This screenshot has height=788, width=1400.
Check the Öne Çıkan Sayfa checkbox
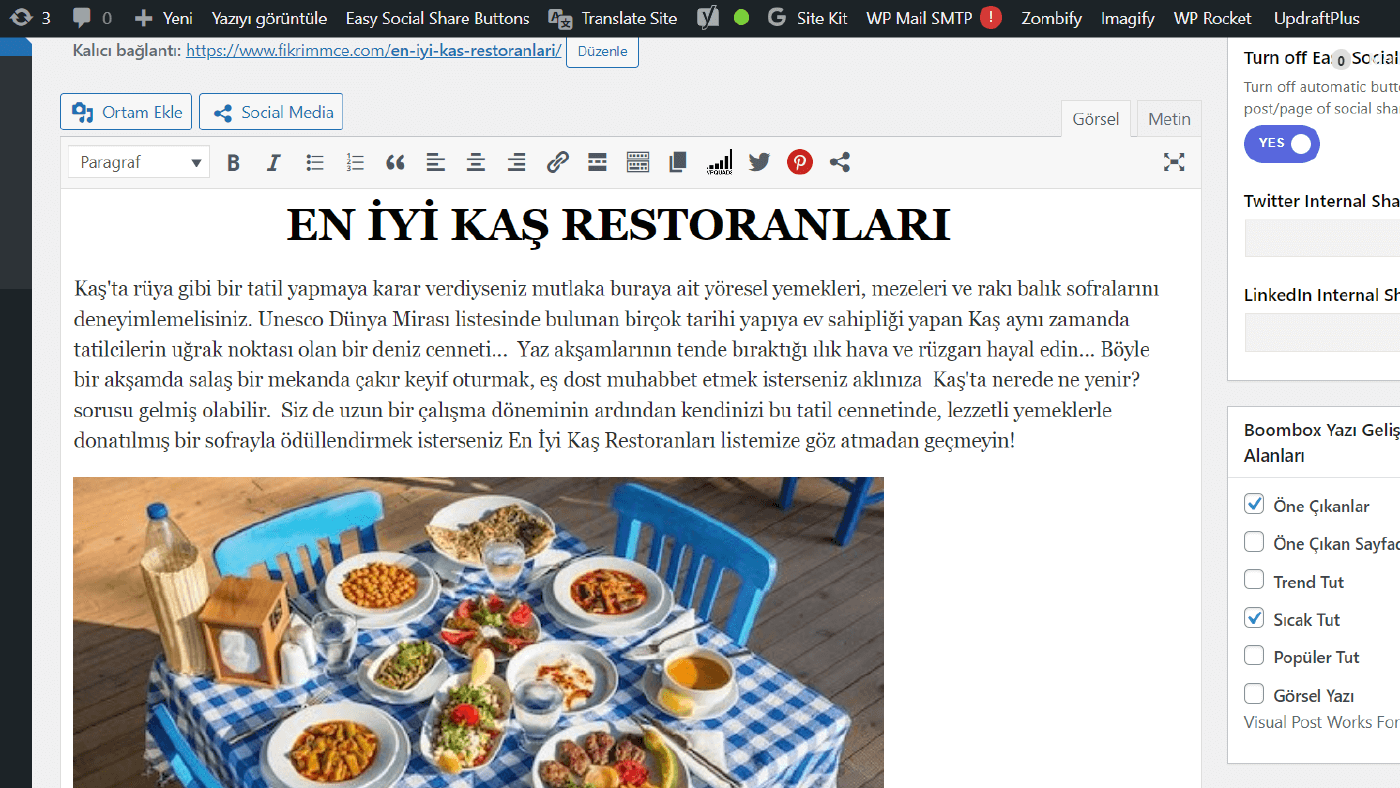point(1254,542)
